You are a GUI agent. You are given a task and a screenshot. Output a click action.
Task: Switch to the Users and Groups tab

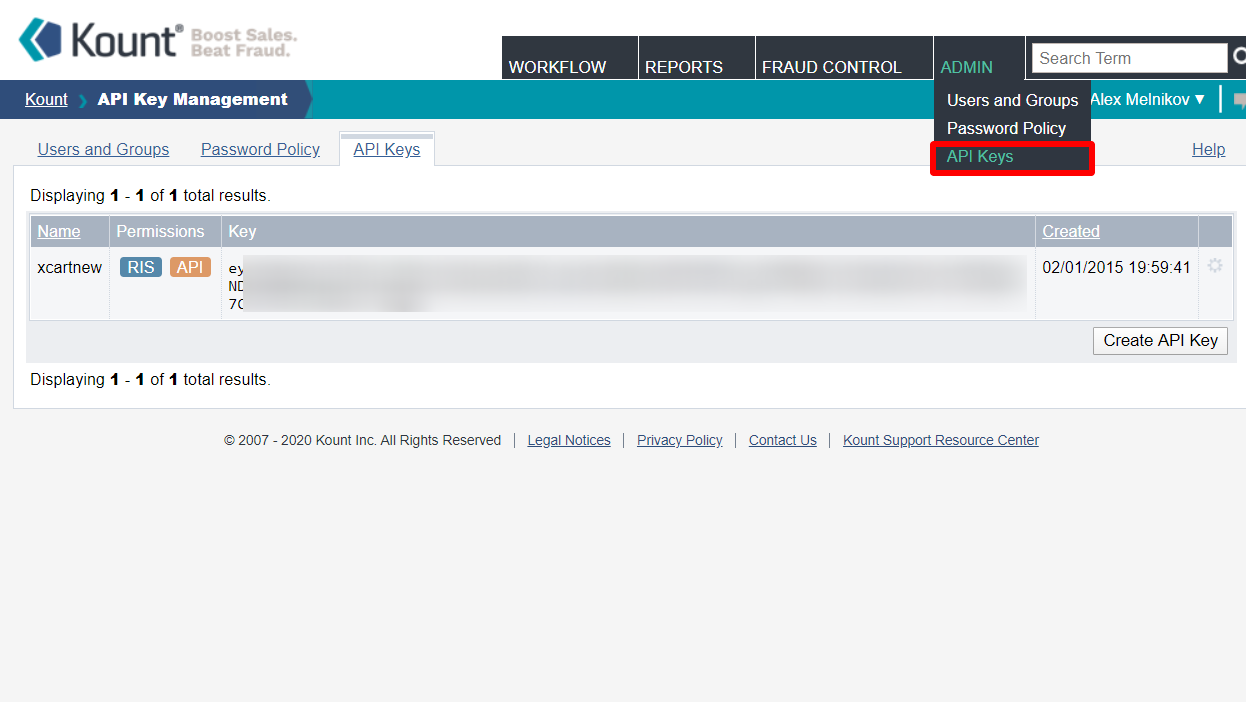tap(103, 150)
